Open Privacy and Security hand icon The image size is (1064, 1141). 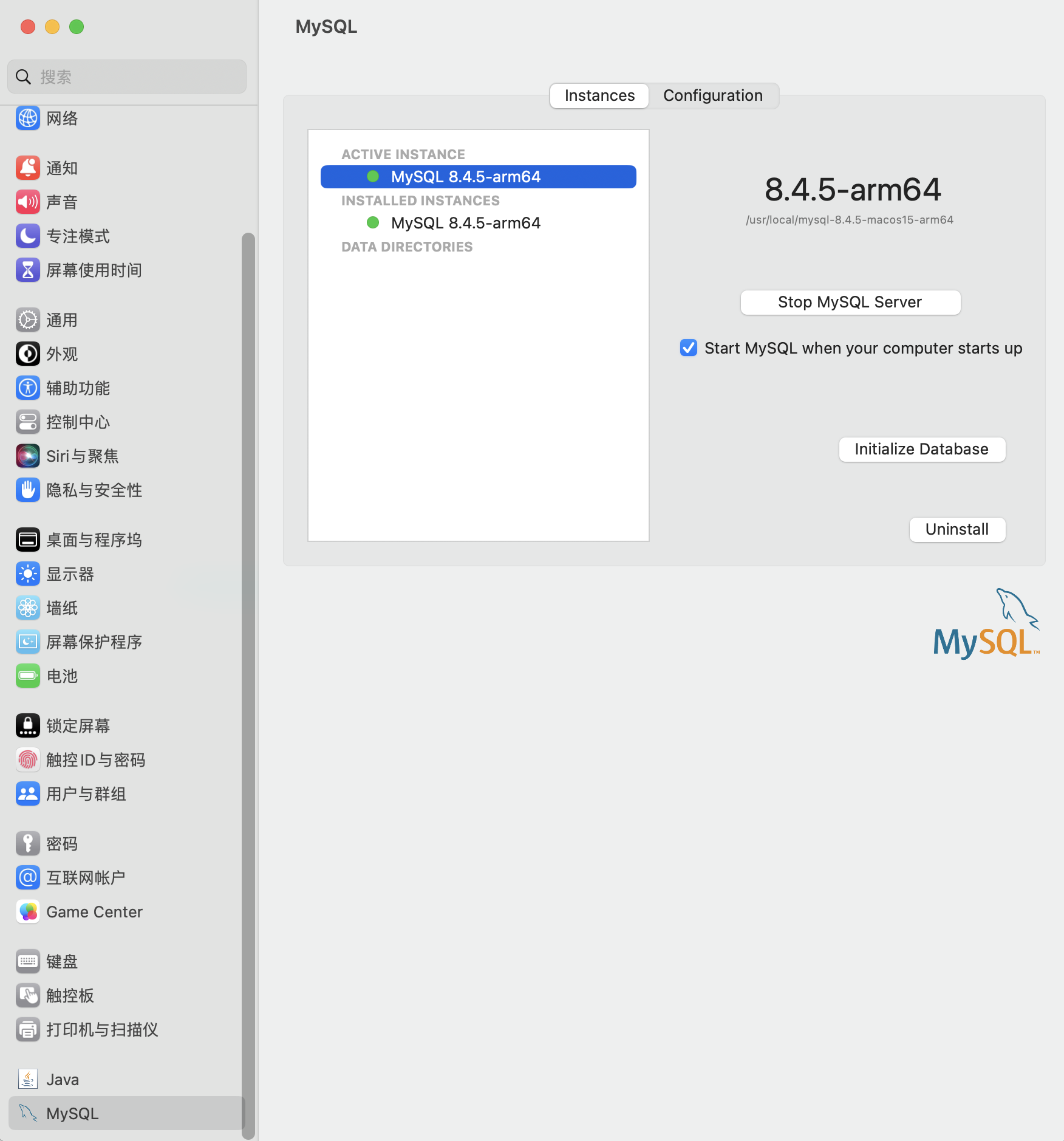28,490
